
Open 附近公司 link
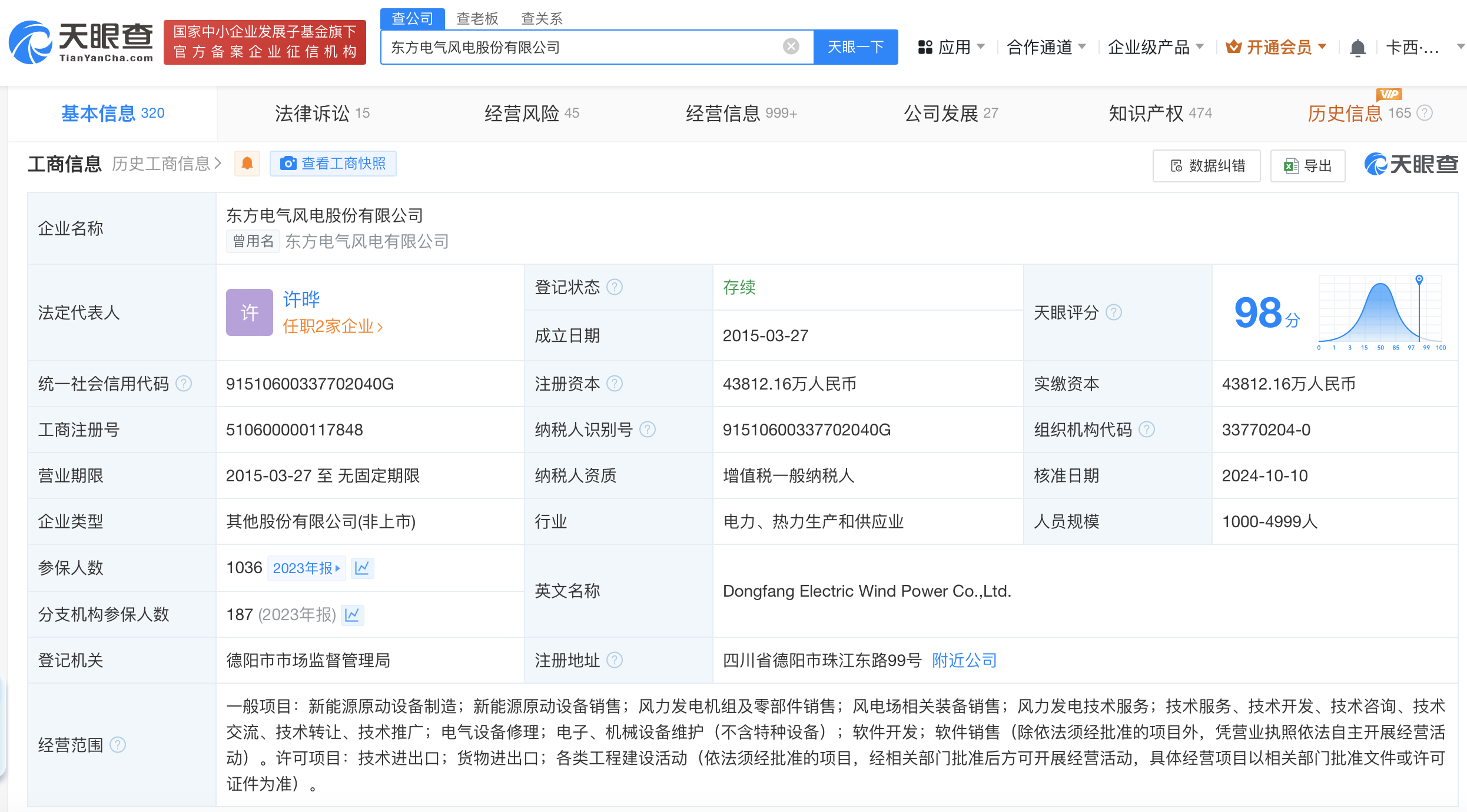click(965, 660)
